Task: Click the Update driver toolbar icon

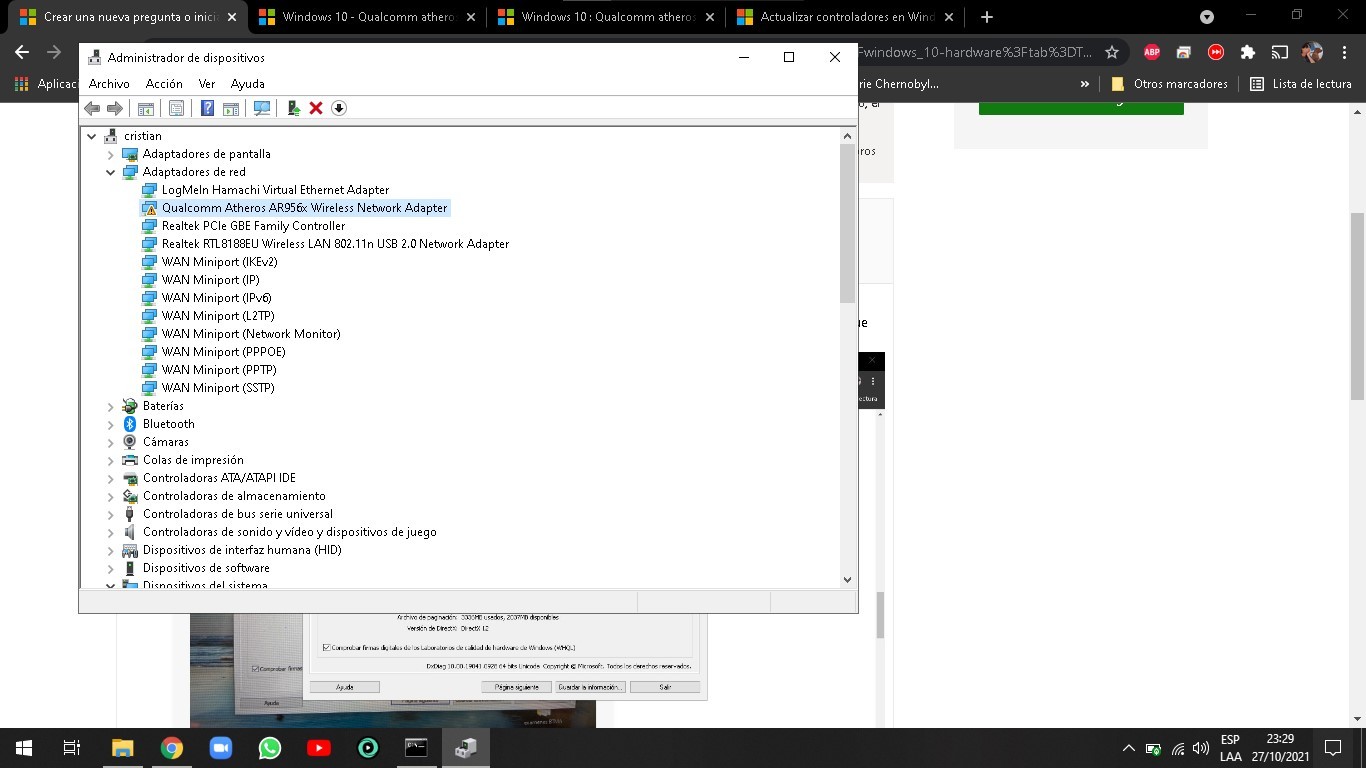Action: [x=292, y=107]
